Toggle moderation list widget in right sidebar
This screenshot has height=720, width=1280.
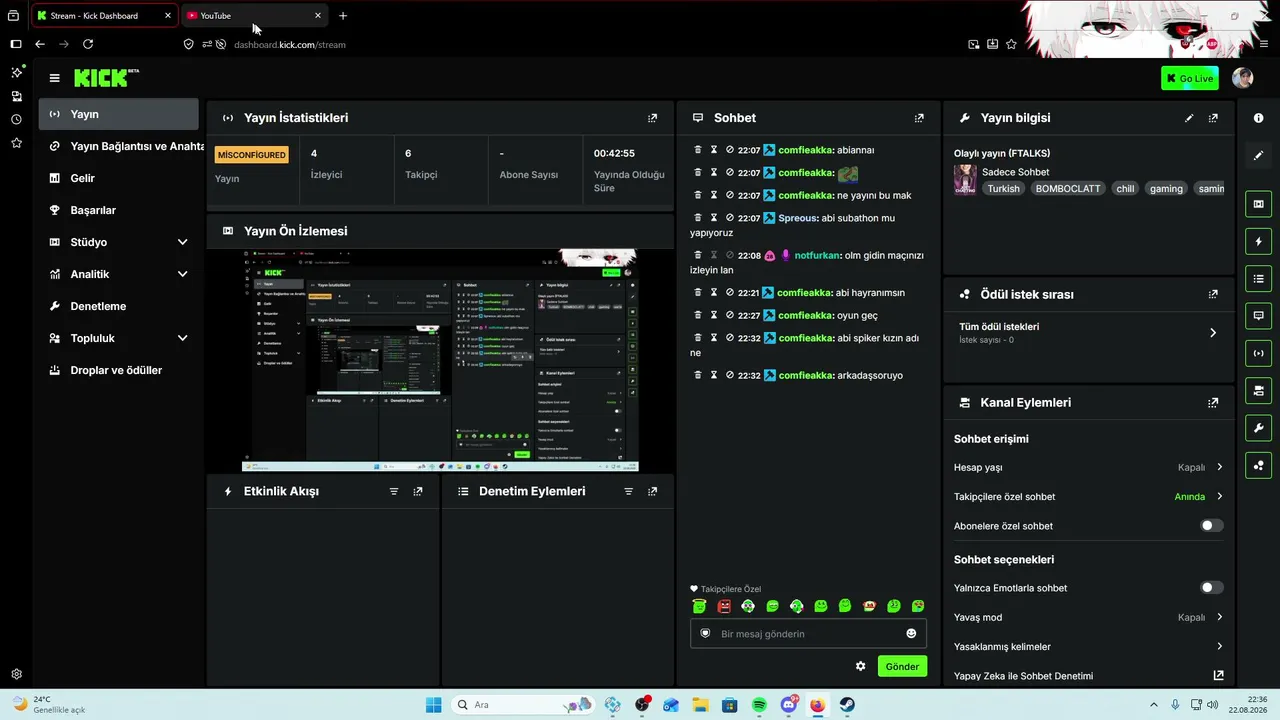click(x=1258, y=278)
